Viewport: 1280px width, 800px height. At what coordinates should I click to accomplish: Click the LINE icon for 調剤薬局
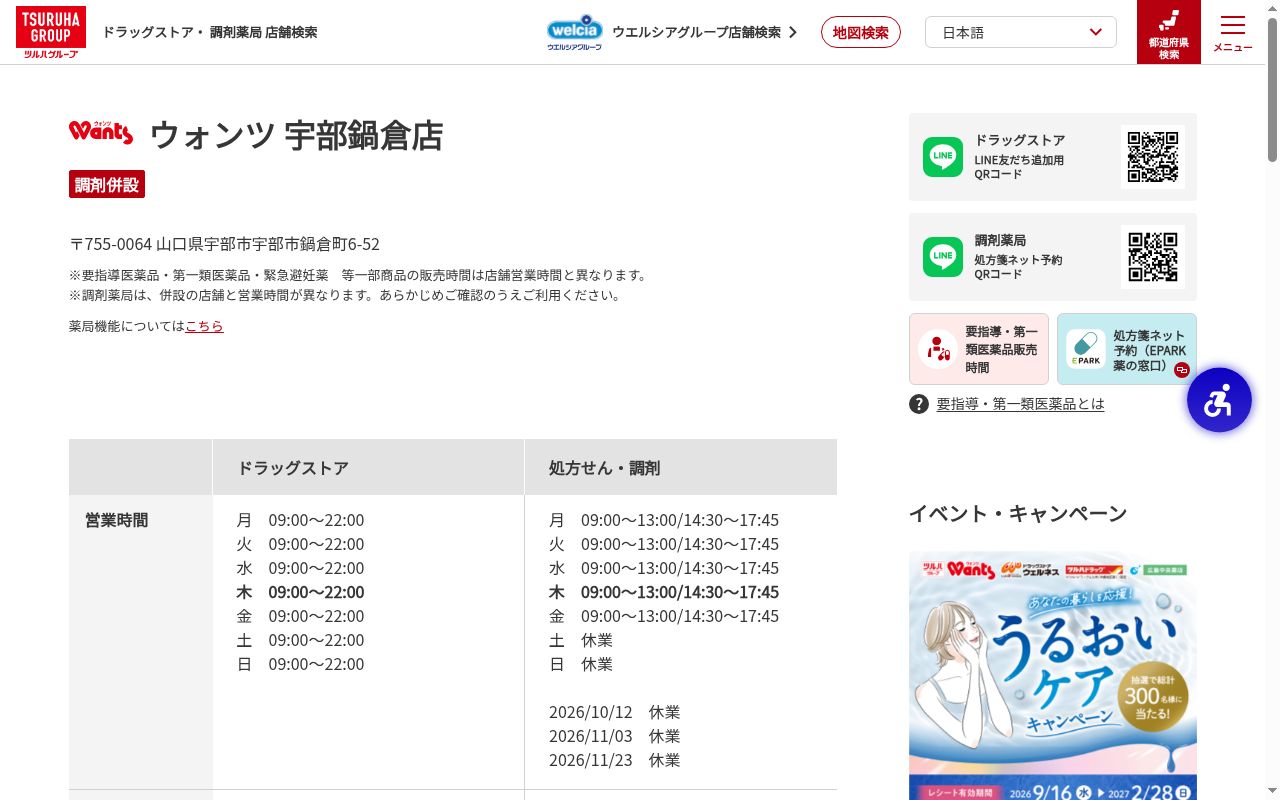click(x=943, y=257)
